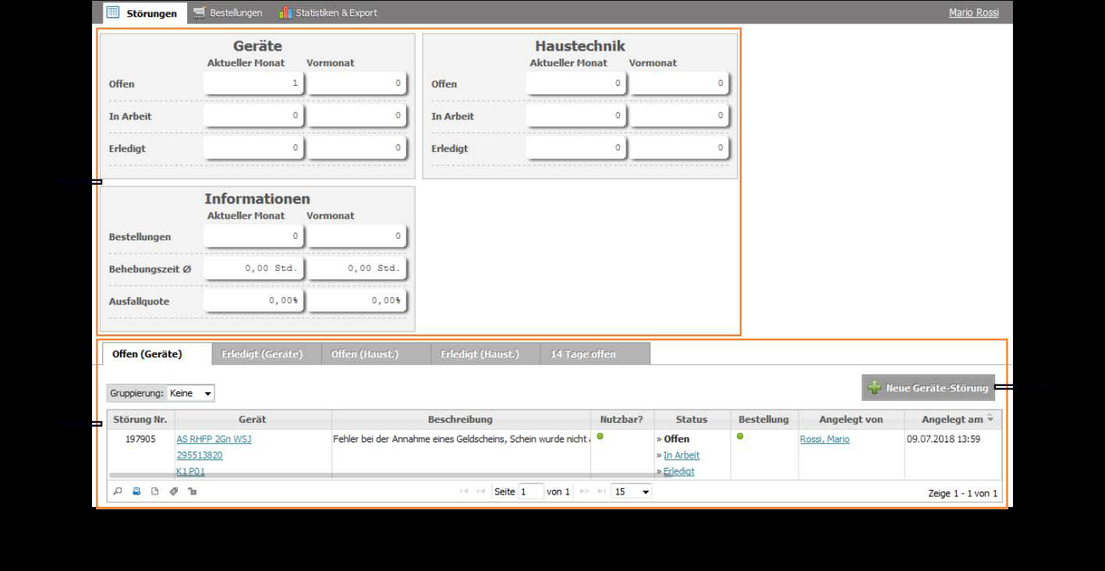This screenshot has height=571, width=1105.
Task: Open the Gruppierung dropdown
Action: (191, 393)
